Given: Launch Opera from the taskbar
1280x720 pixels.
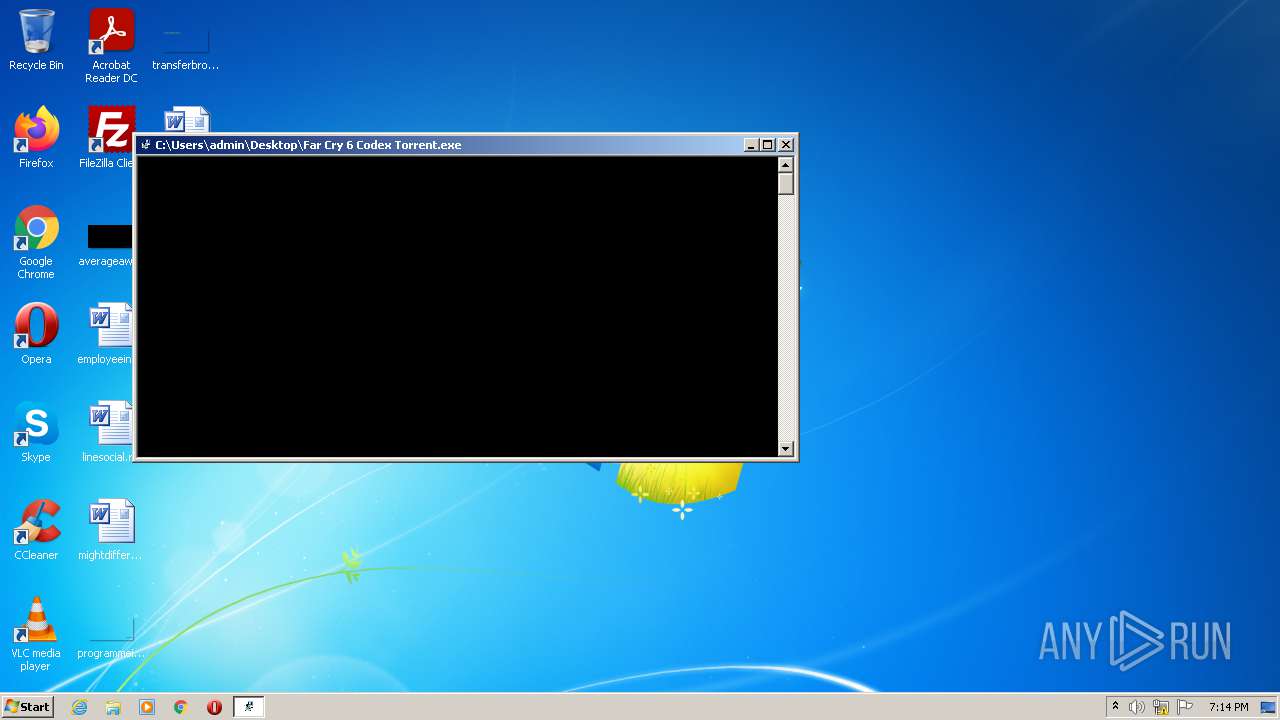Looking at the screenshot, I should point(214,707).
